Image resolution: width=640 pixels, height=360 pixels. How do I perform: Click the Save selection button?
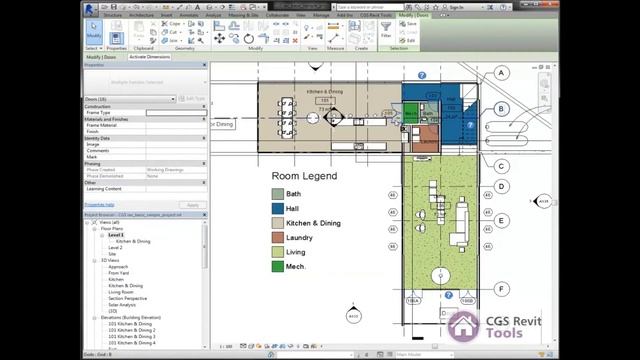click(x=408, y=24)
